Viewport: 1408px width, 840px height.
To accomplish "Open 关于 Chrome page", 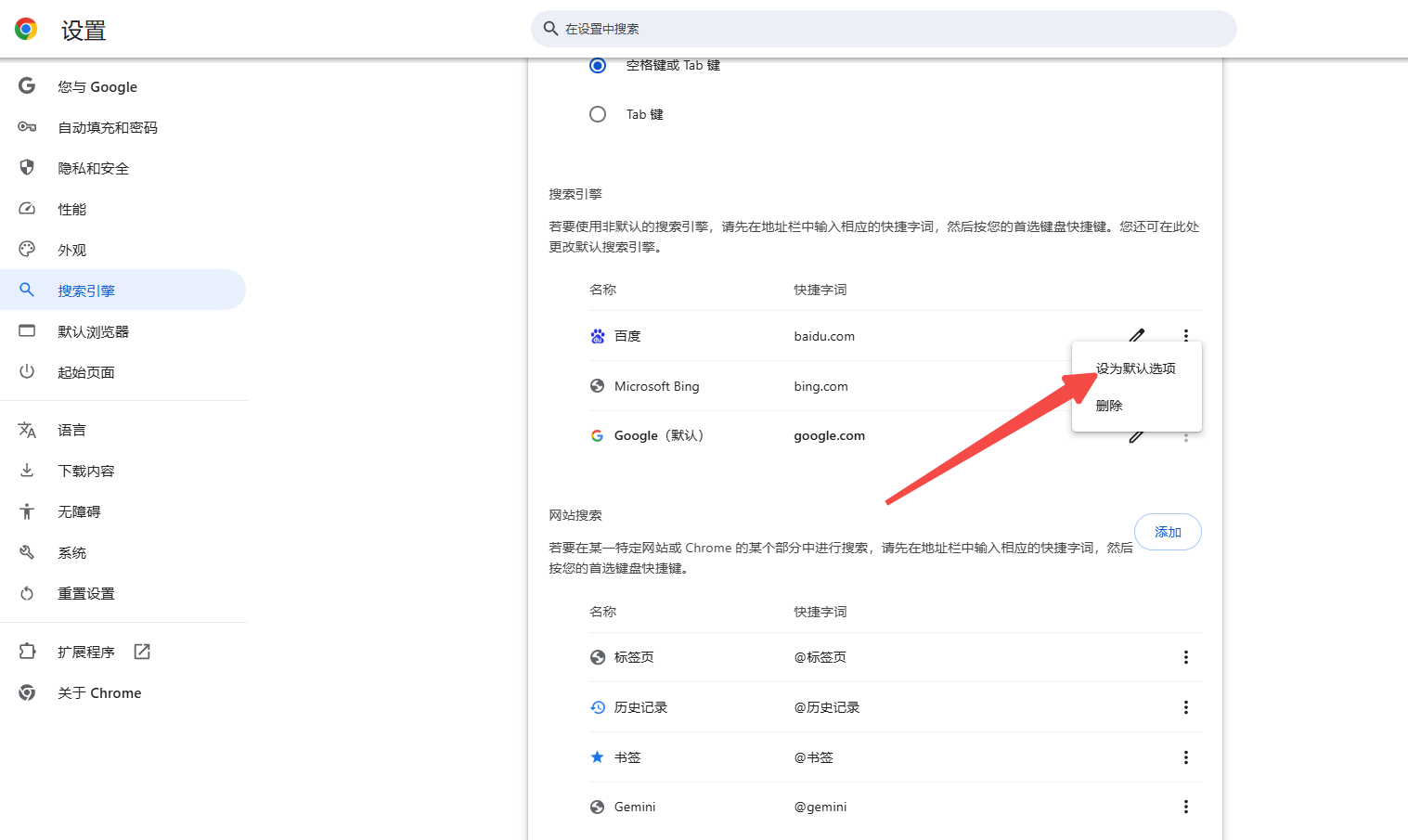I will tap(123, 692).
